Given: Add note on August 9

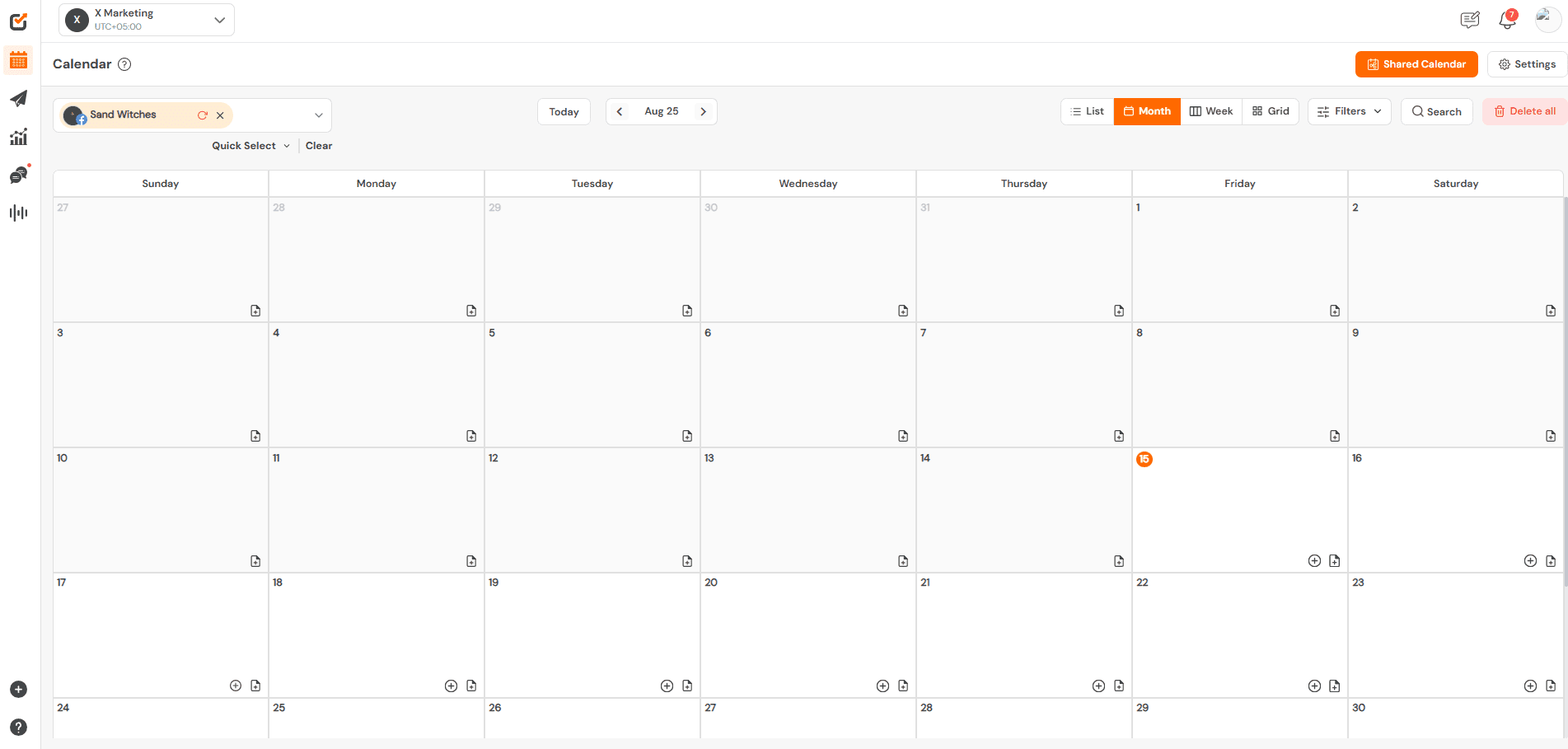Looking at the screenshot, I should [x=1551, y=436].
